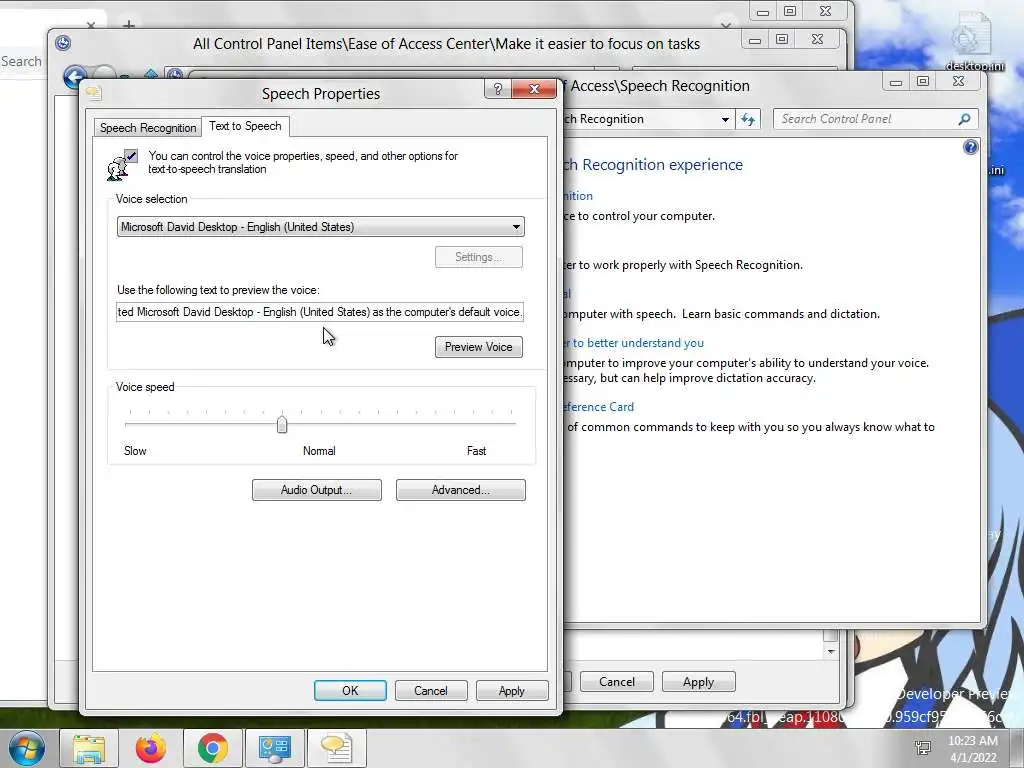The width and height of the screenshot is (1024, 768).
Task: Click the refresh arrows beside address bar
Action: coord(748,119)
